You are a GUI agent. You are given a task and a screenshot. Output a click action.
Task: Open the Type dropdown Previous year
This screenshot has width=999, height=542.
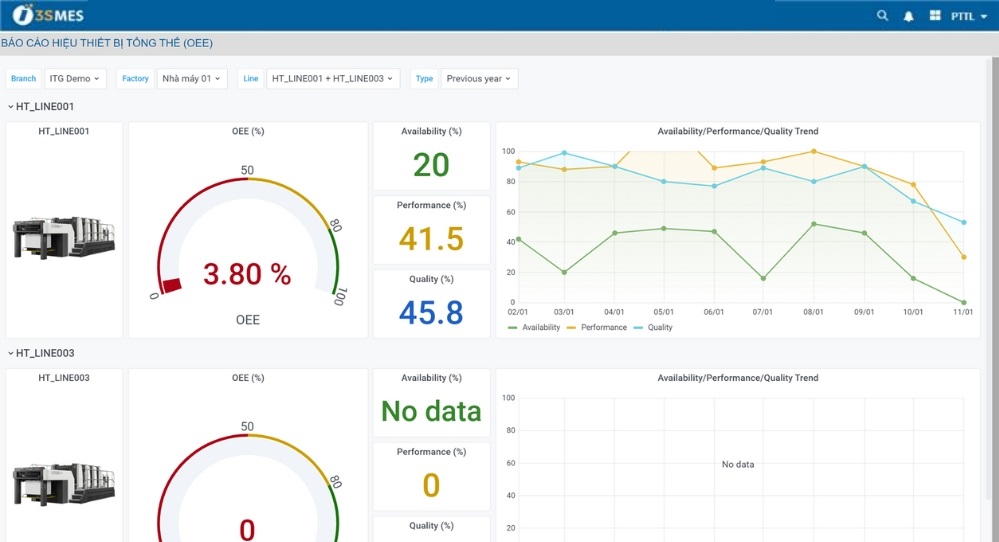click(x=478, y=79)
